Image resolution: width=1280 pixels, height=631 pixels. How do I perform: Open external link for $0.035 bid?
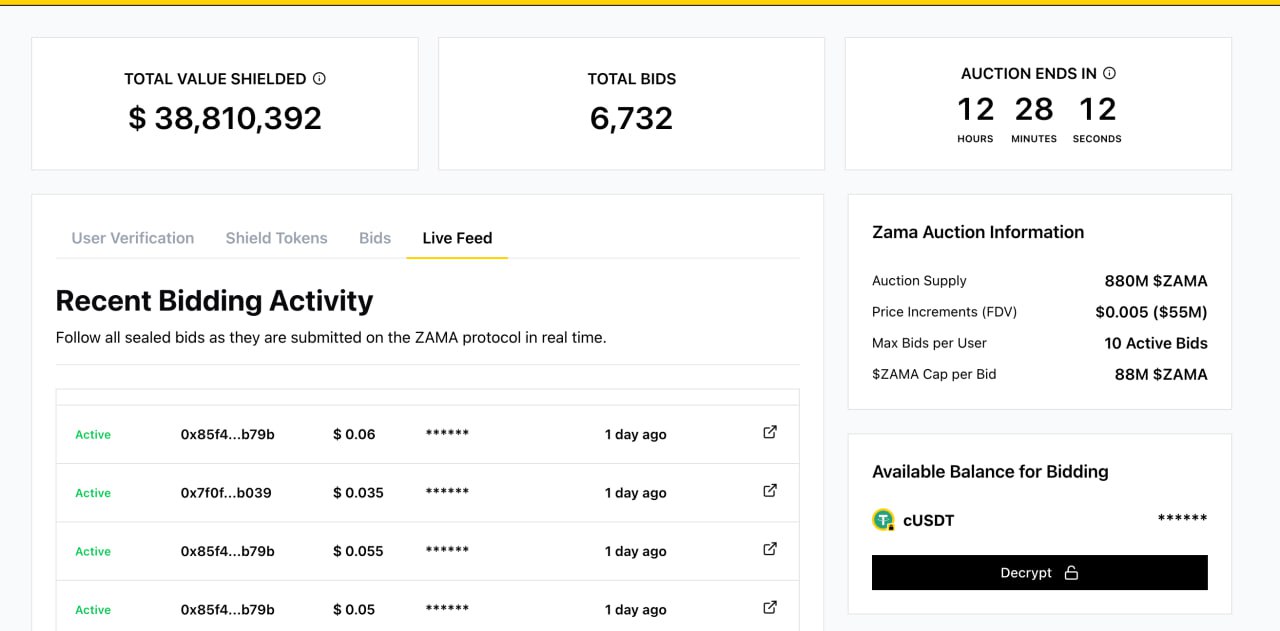770,491
